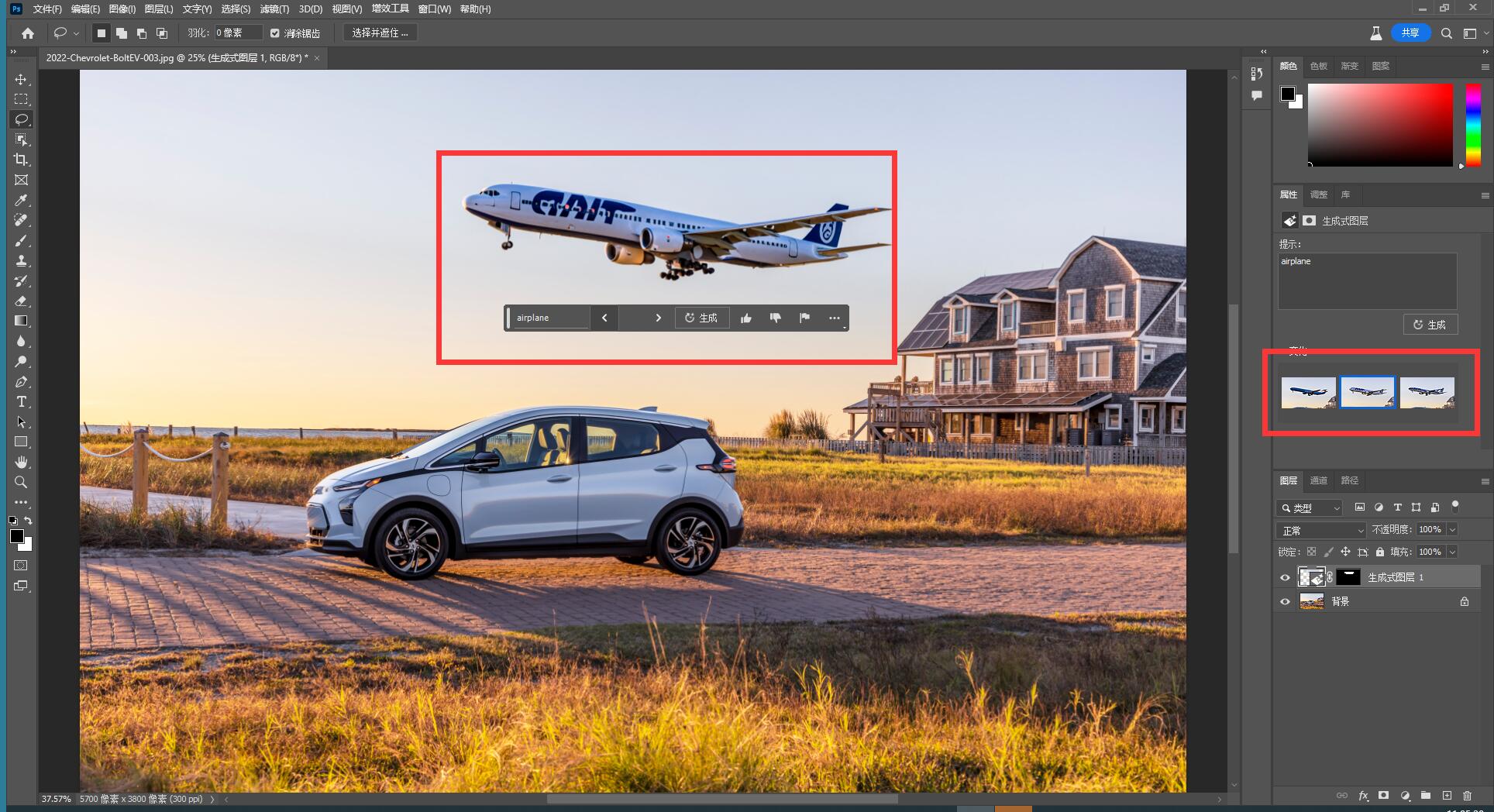Open the layer filter type dropdown
The image size is (1494, 812).
pos(1309,507)
